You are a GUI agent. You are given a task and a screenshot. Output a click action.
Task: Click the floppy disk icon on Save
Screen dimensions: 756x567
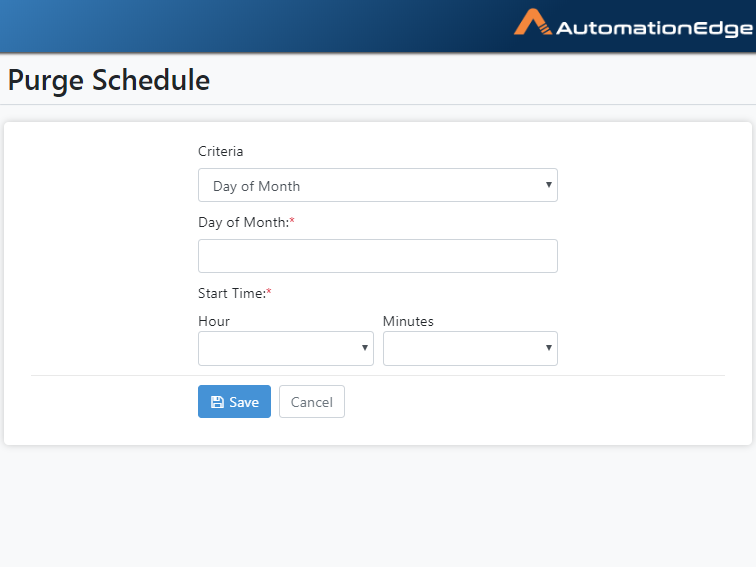(x=217, y=402)
